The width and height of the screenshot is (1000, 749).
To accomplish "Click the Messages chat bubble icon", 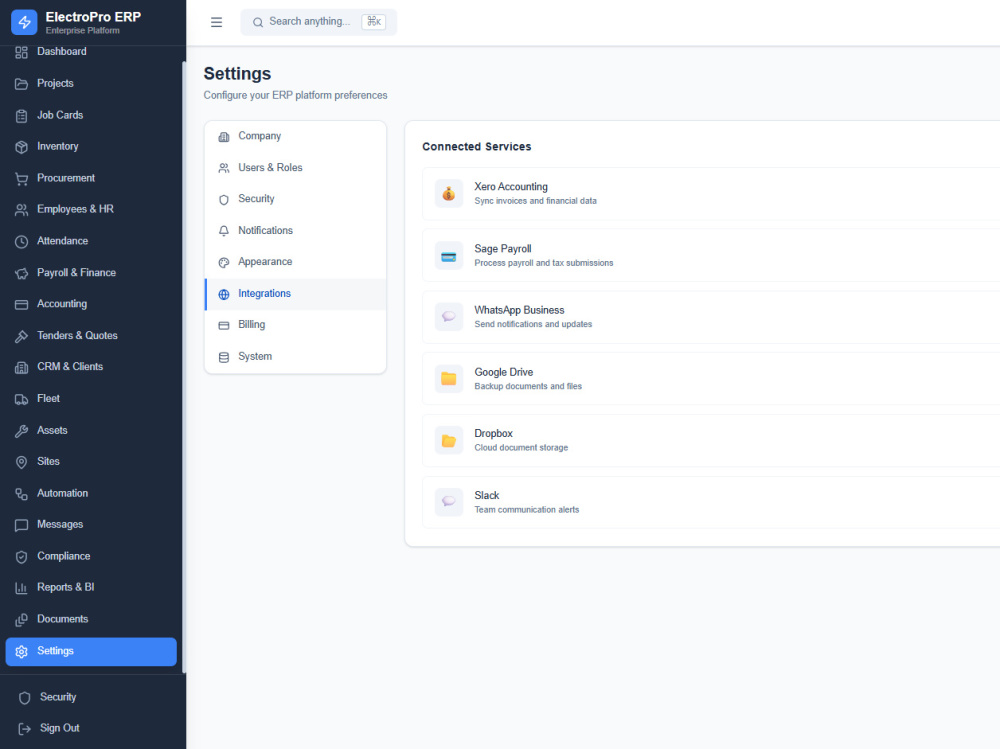I will tap(22, 525).
